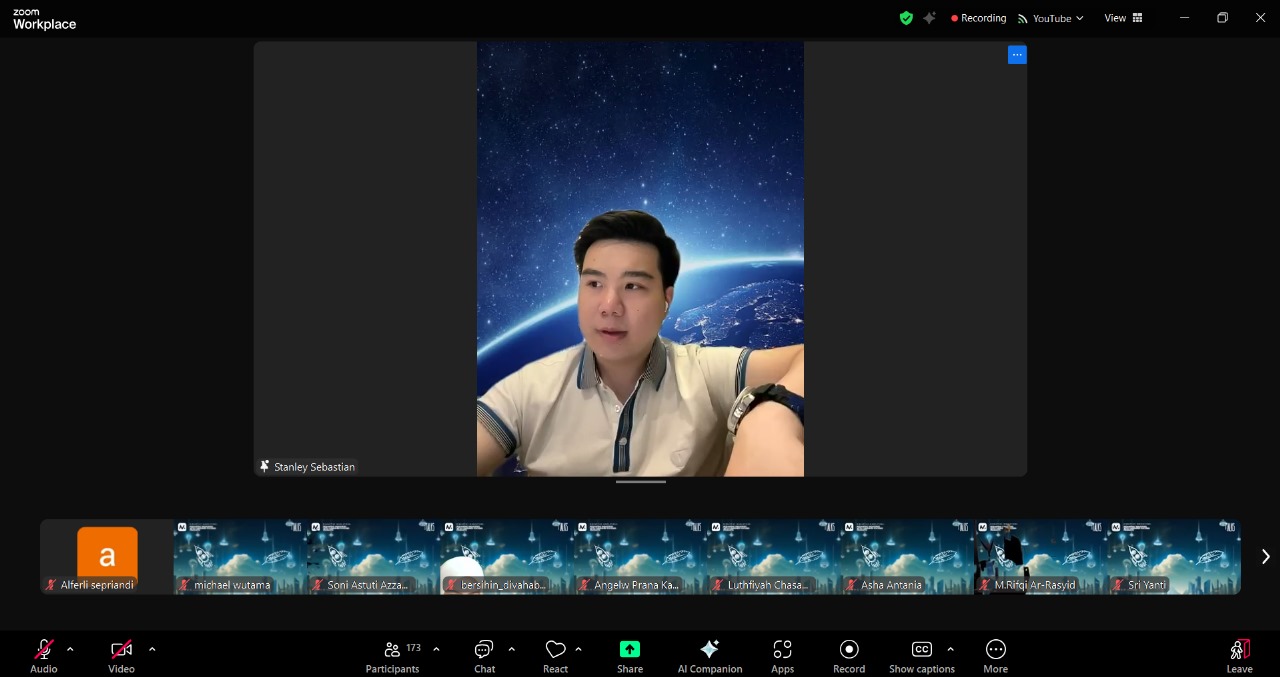1280x677 pixels.
Task: Start camera with the Video button
Action: pos(121,656)
